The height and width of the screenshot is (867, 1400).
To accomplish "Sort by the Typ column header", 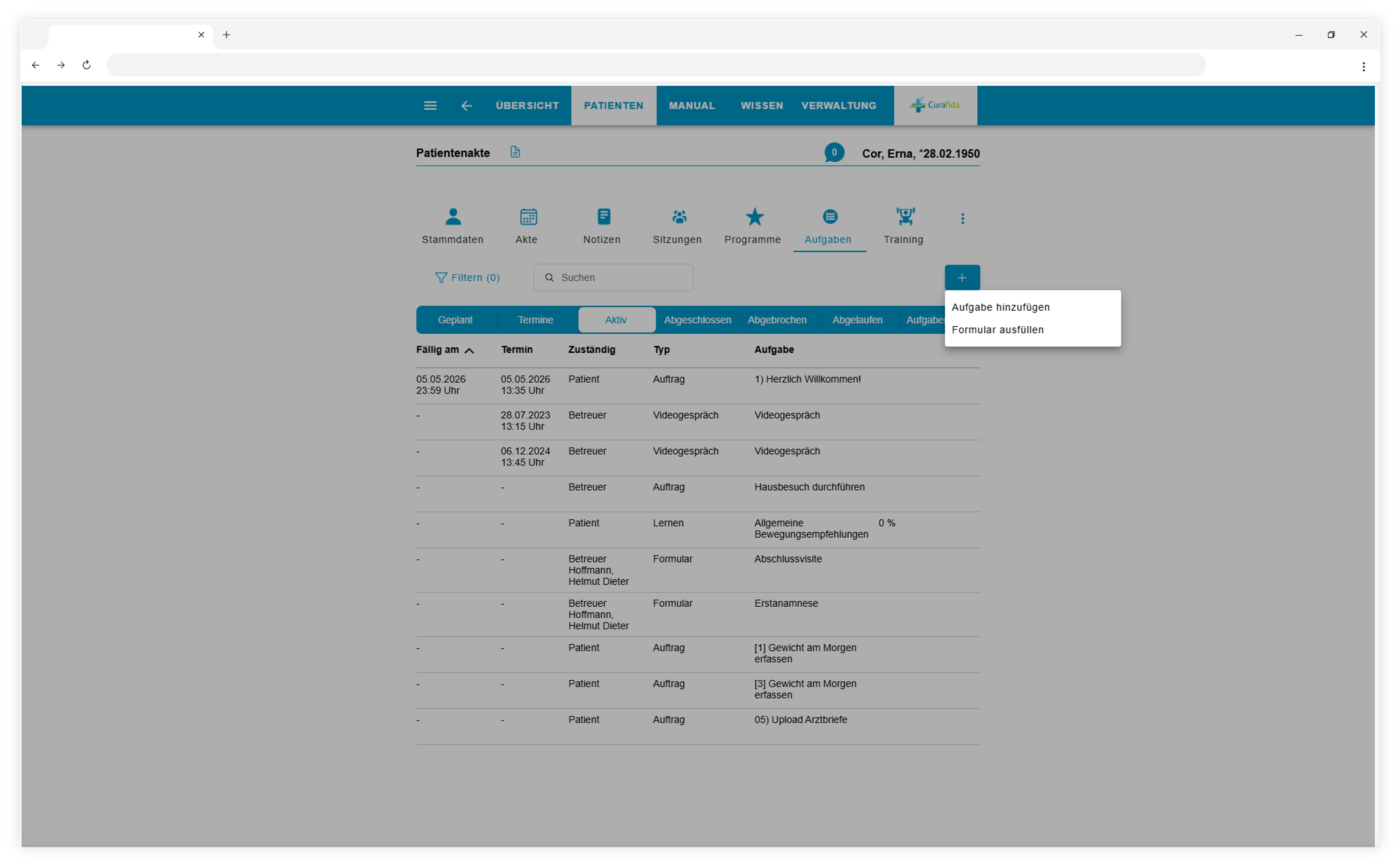I will point(661,350).
